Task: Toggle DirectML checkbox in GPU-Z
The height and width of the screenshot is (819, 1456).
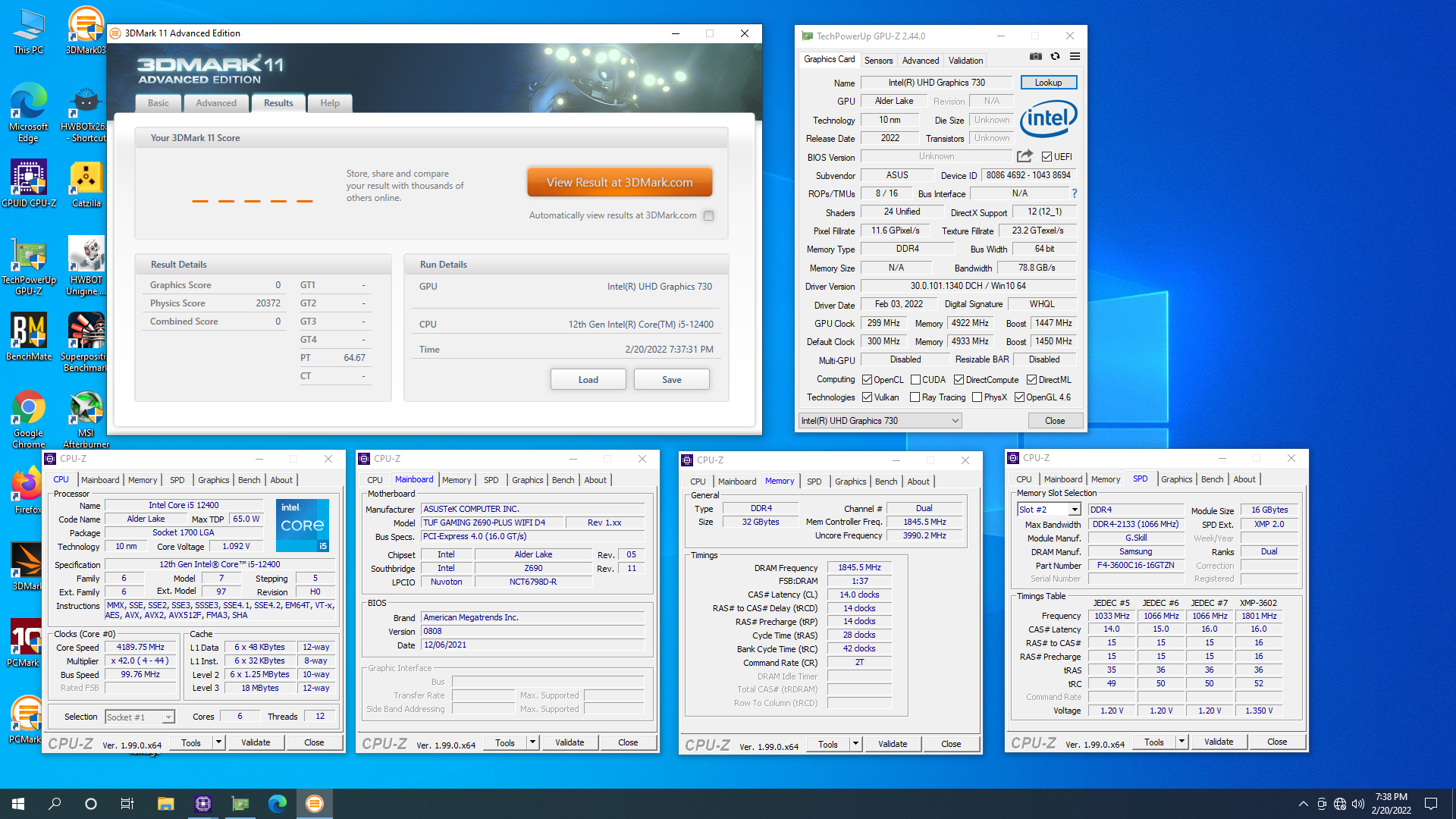Action: (x=1031, y=380)
